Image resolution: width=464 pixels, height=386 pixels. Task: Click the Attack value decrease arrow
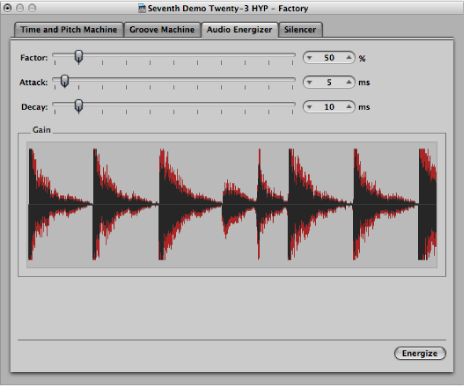pos(309,82)
